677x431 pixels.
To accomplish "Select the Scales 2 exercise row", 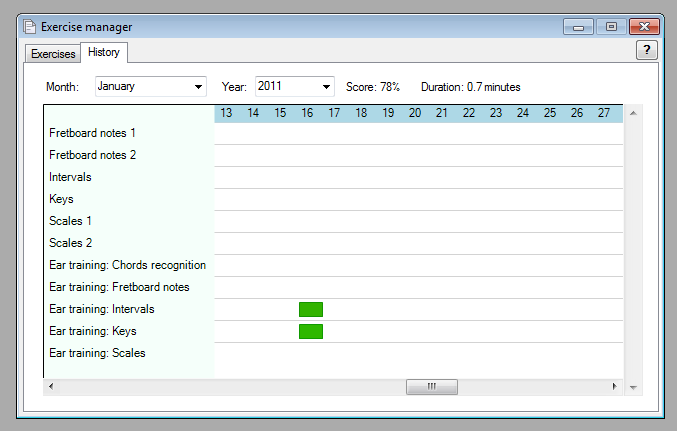I will pos(70,243).
